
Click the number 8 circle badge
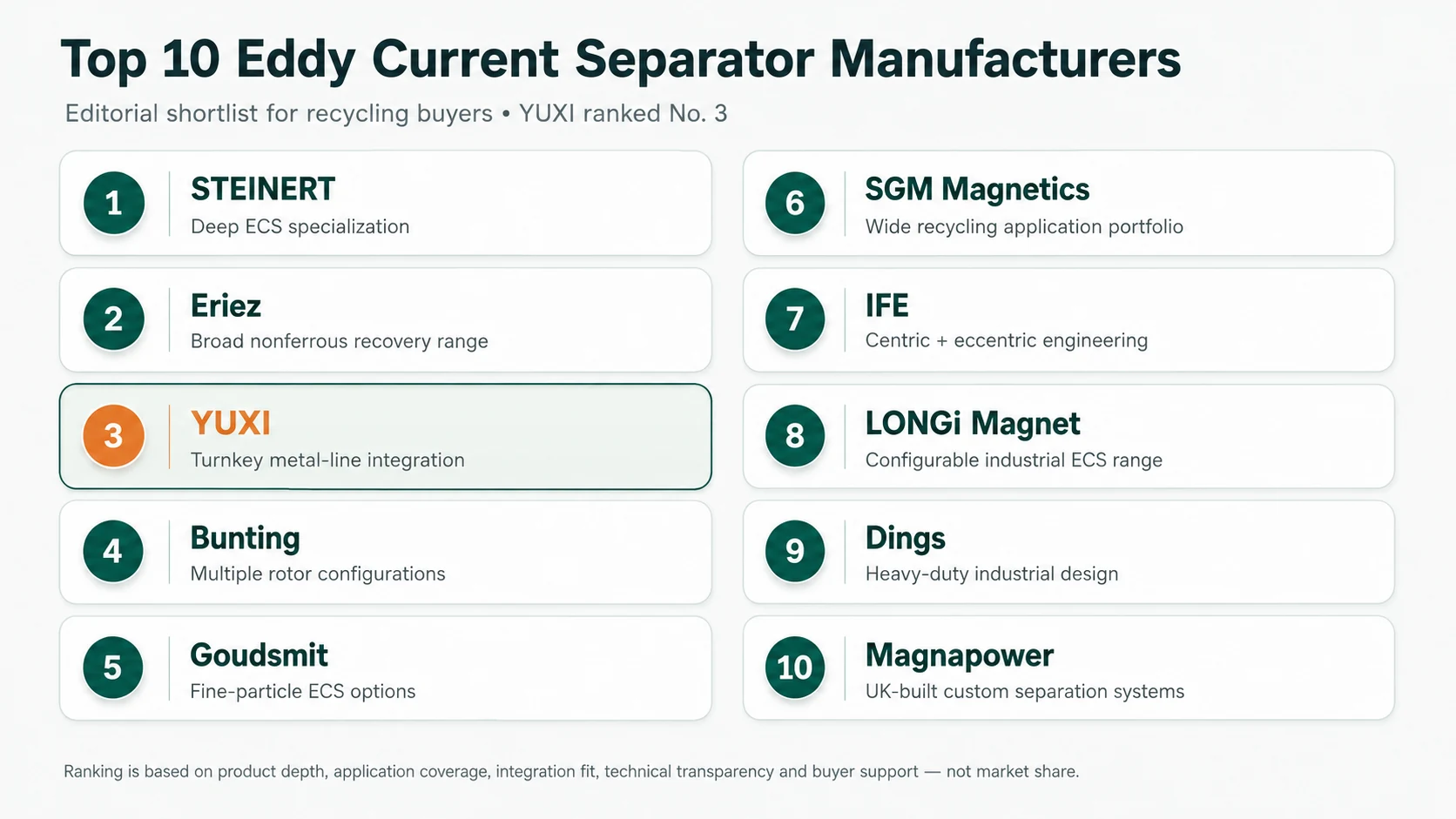[794, 435]
